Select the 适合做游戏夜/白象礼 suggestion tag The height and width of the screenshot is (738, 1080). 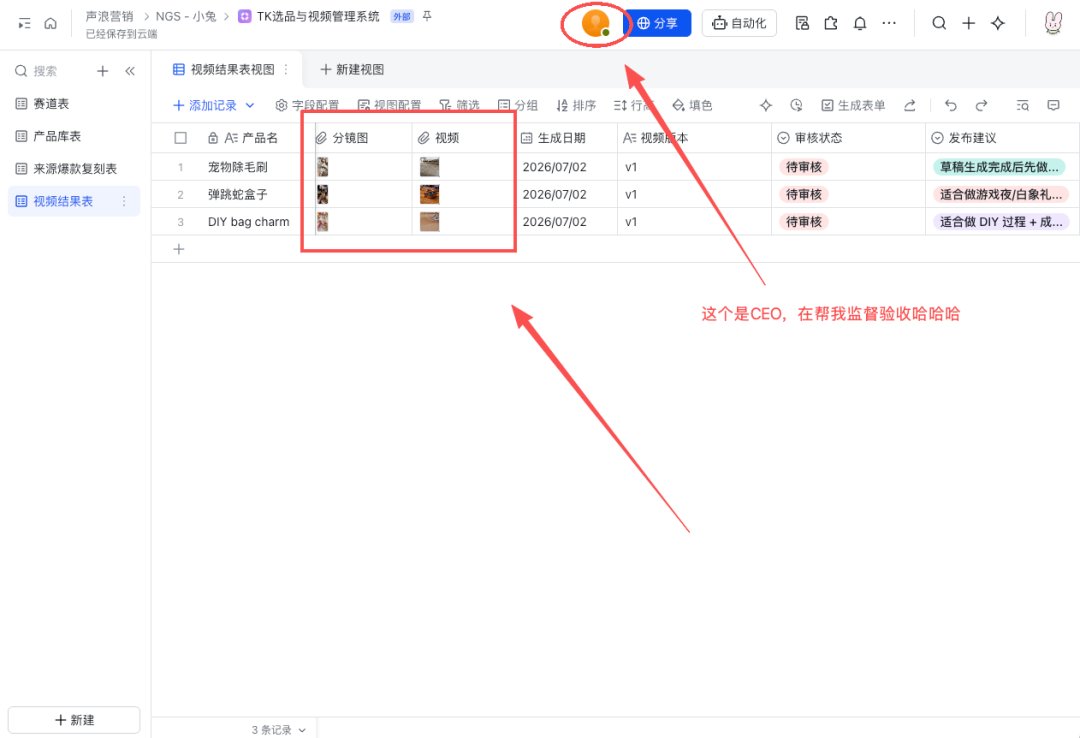coord(1001,194)
